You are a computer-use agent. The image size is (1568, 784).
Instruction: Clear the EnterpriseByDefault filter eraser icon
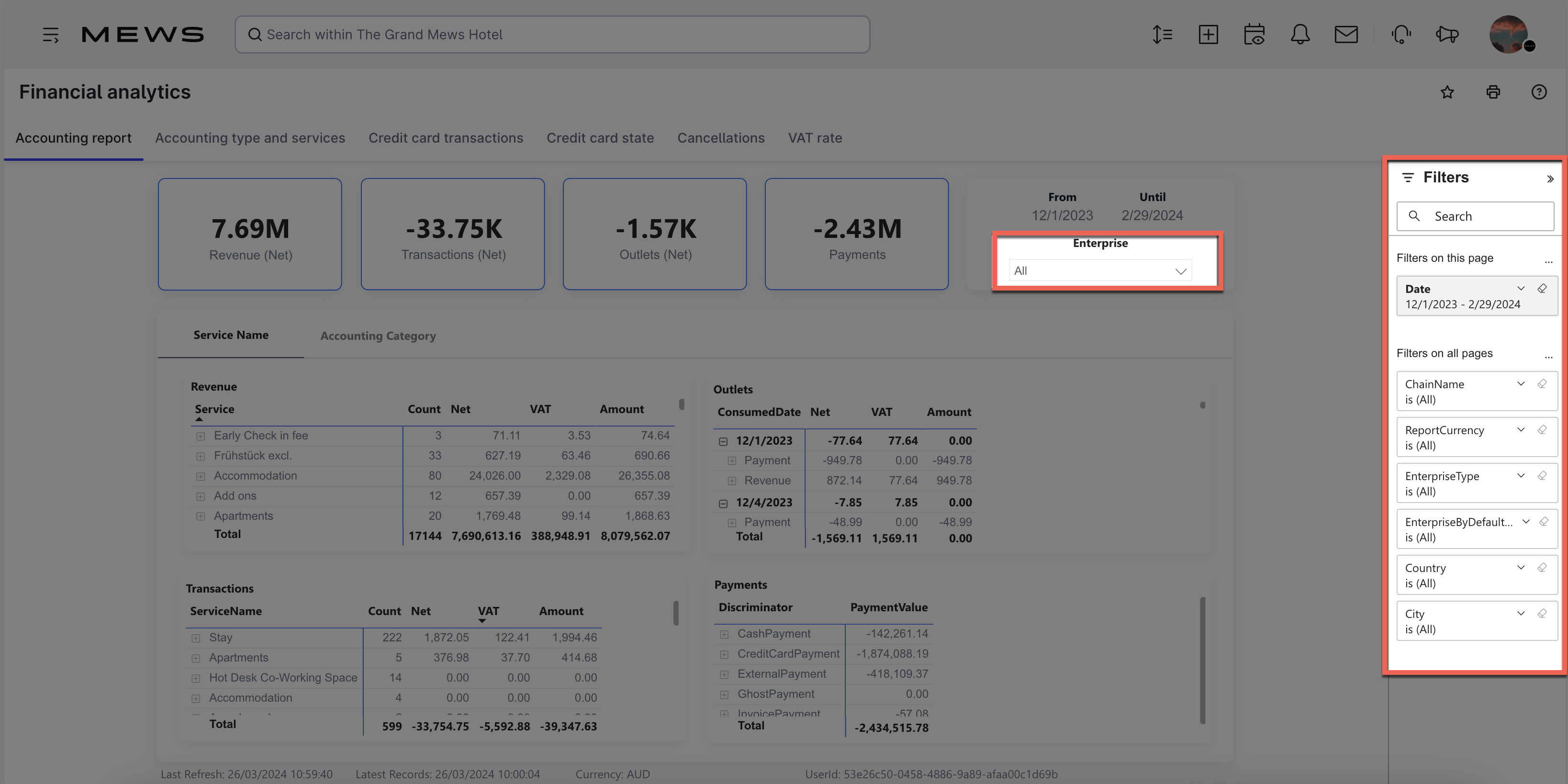pos(1544,522)
